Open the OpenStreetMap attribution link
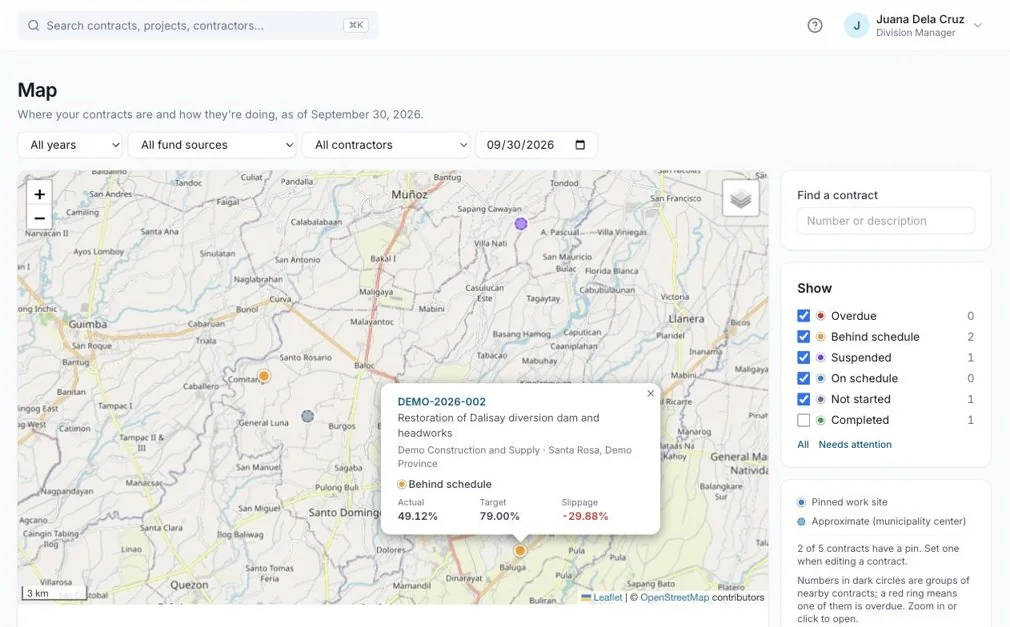Viewport: 1010px width, 627px height. point(674,597)
